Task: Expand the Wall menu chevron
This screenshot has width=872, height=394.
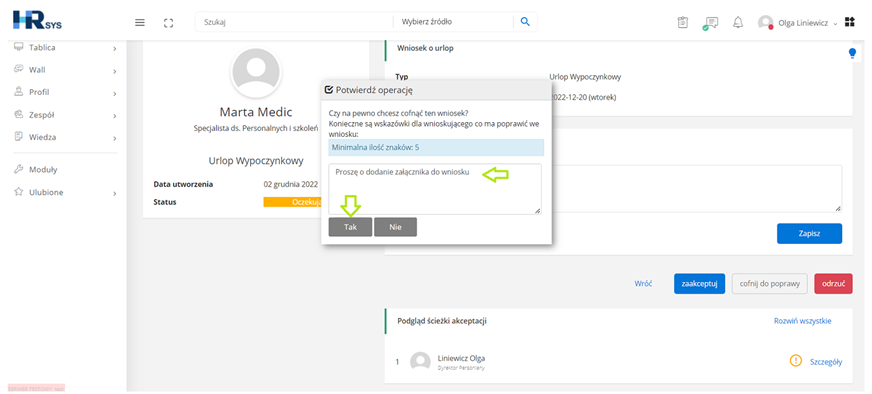Action: tap(115, 71)
